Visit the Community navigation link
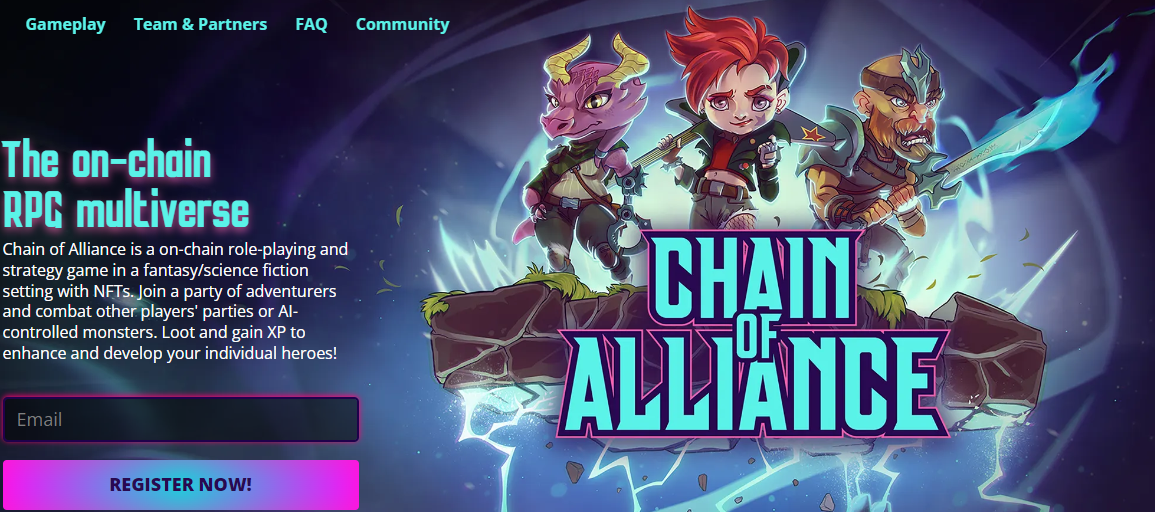Screen dimensions: 1155x512 [x=402, y=24]
